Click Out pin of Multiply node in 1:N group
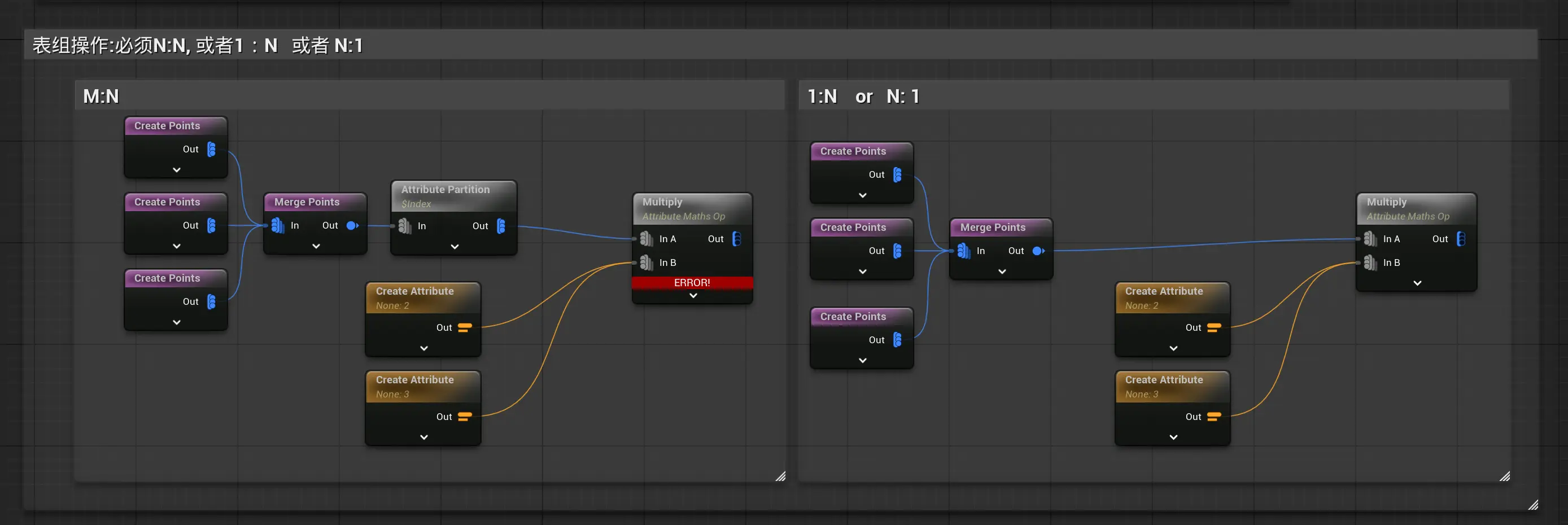 [x=1461, y=238]
